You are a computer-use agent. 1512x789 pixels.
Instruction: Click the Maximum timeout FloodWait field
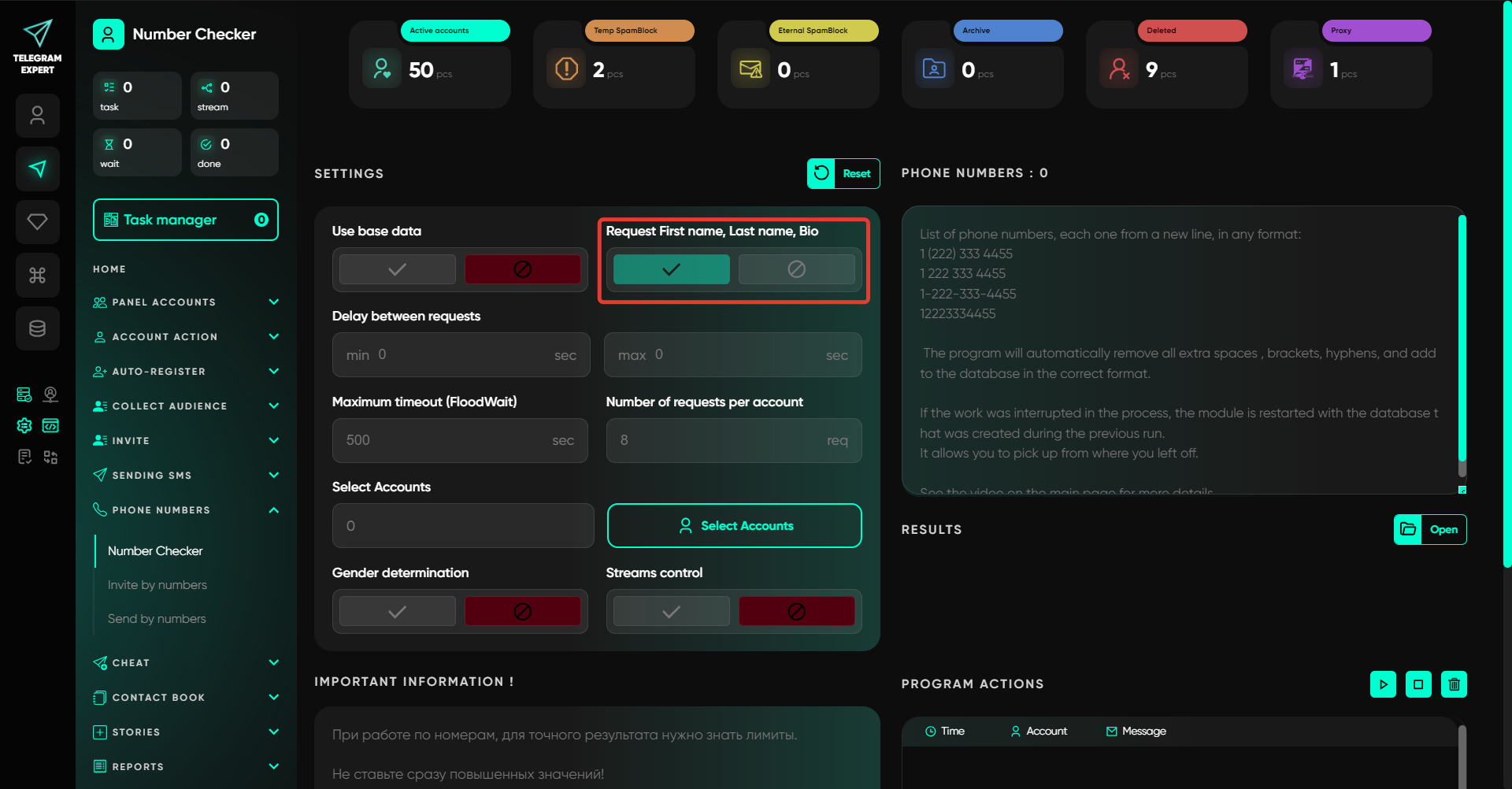coord(449,440)
